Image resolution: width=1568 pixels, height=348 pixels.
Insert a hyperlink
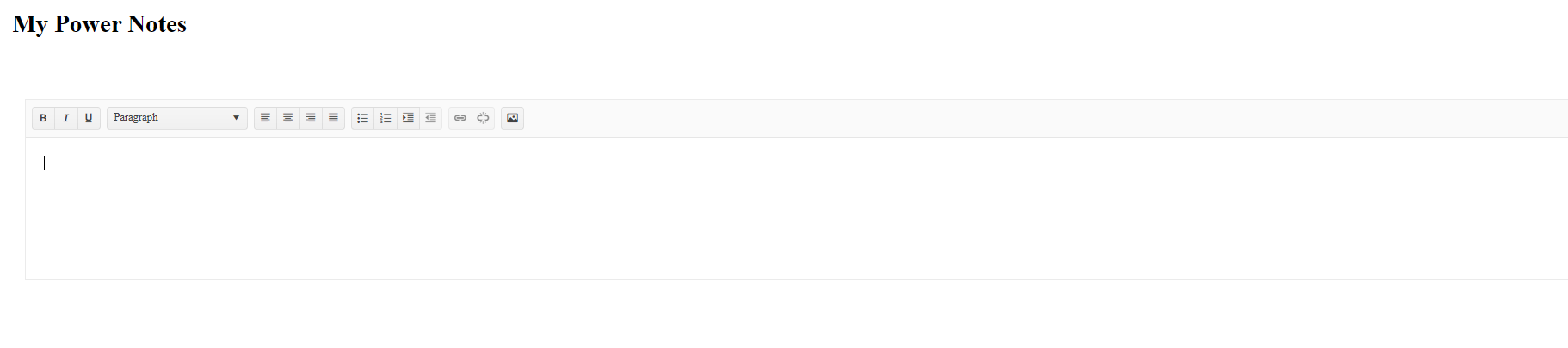pos(460,118)
